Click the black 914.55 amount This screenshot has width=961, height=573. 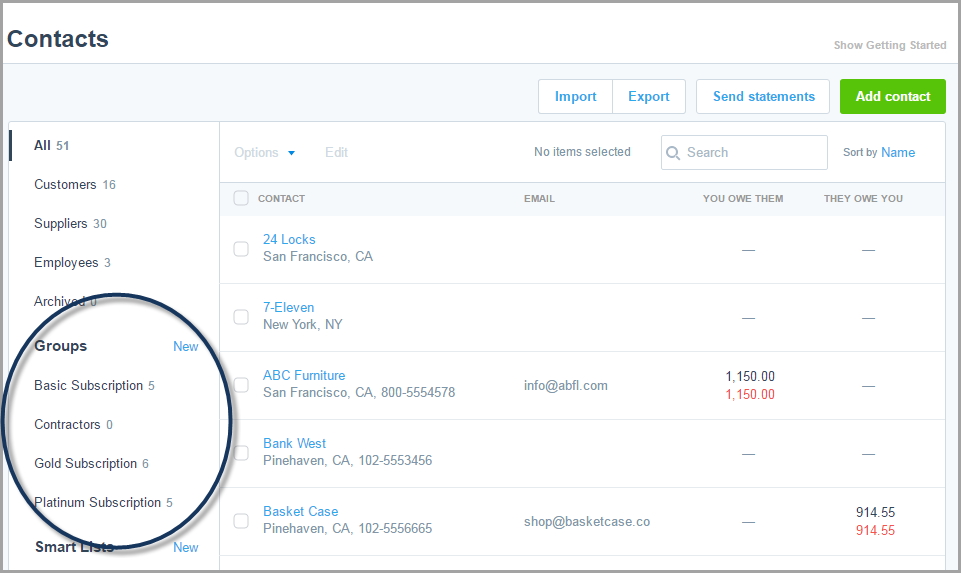point(875,512)
